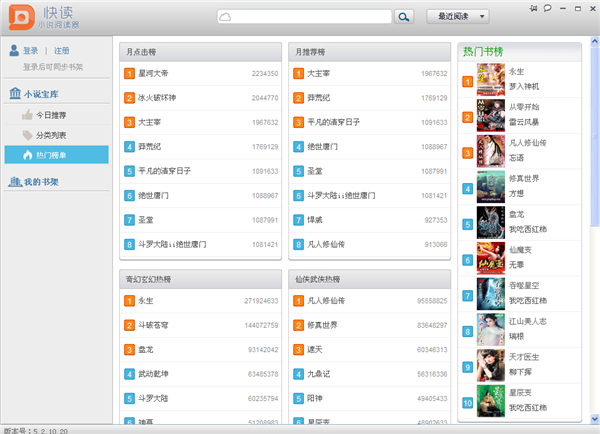The image size is (600, 434).
Task: Click the flame icon beside 热门榜单
Action: click(x=27, y=155)
